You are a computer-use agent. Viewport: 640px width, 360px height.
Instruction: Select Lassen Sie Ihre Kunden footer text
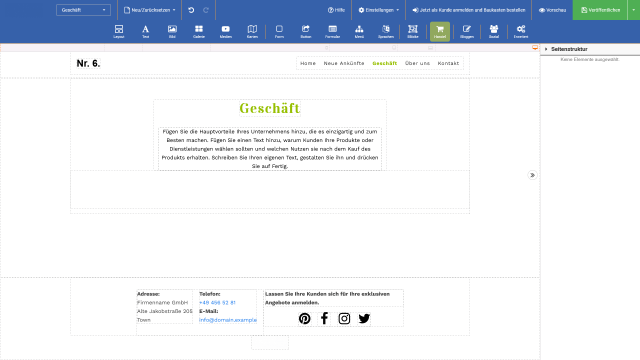327,298
